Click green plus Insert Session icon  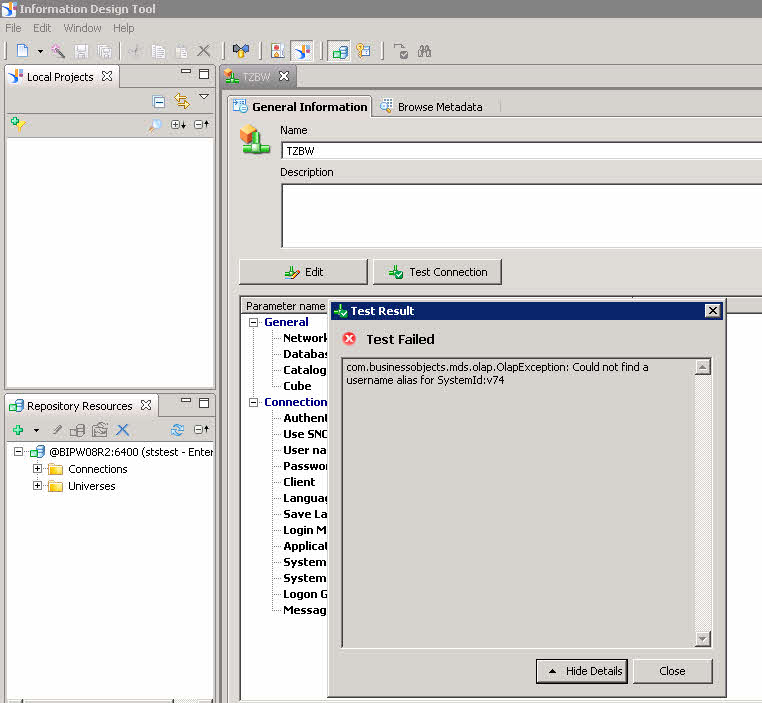click(x=18, y=430)
